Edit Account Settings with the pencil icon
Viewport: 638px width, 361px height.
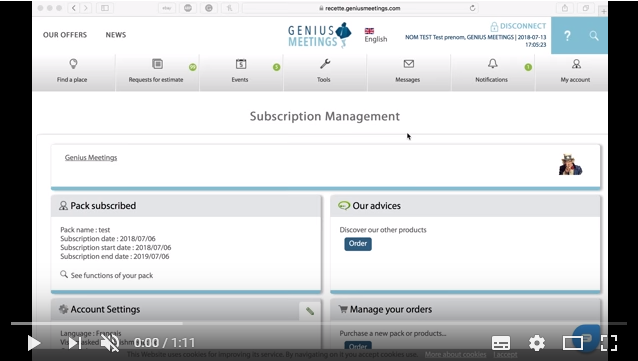(310, 311)
